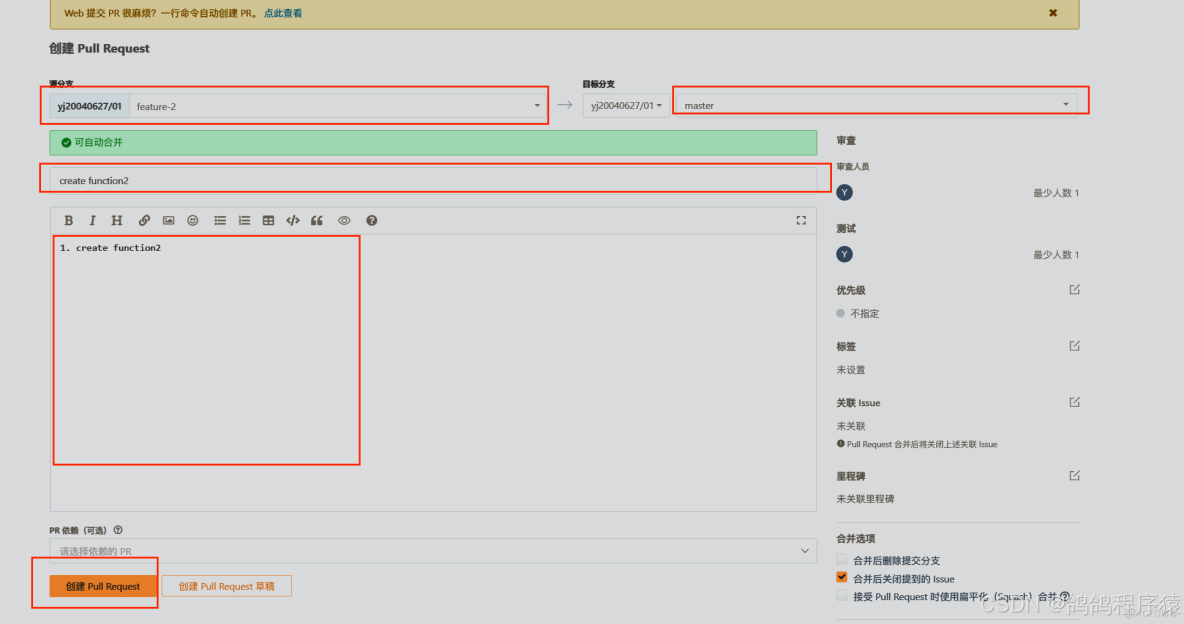Viewport: 1184px width, 624px height.
Task: Edit the 优先级 priority setting
Action: click(1075, 289)
